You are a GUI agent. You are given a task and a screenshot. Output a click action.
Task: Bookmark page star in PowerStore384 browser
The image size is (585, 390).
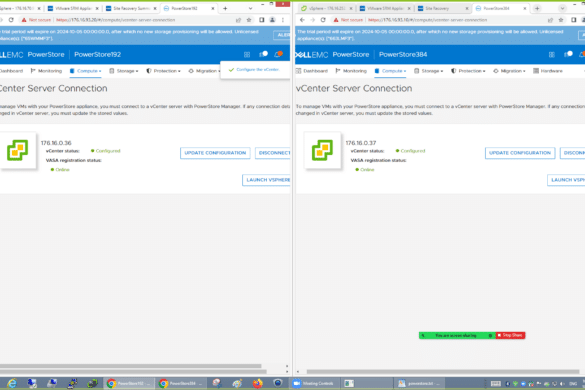pyautogui.click(x=561, y=20)
